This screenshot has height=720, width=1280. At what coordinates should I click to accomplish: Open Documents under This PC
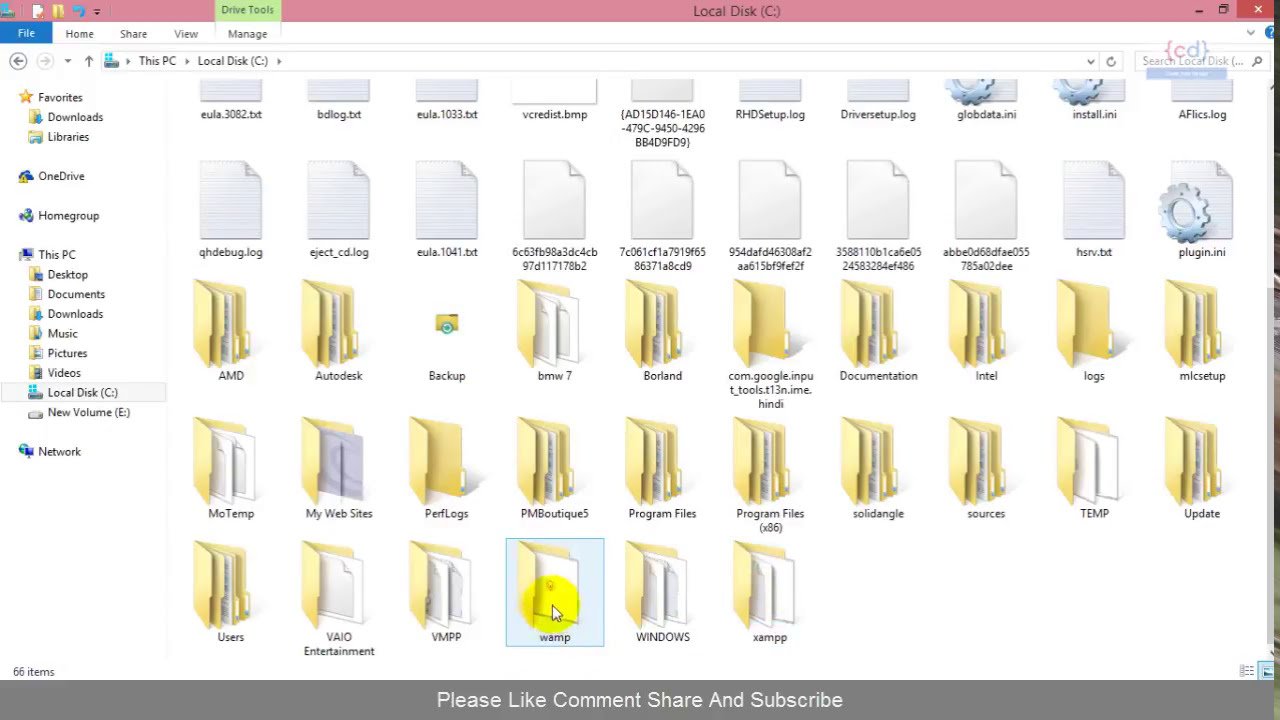coord(76,294)
